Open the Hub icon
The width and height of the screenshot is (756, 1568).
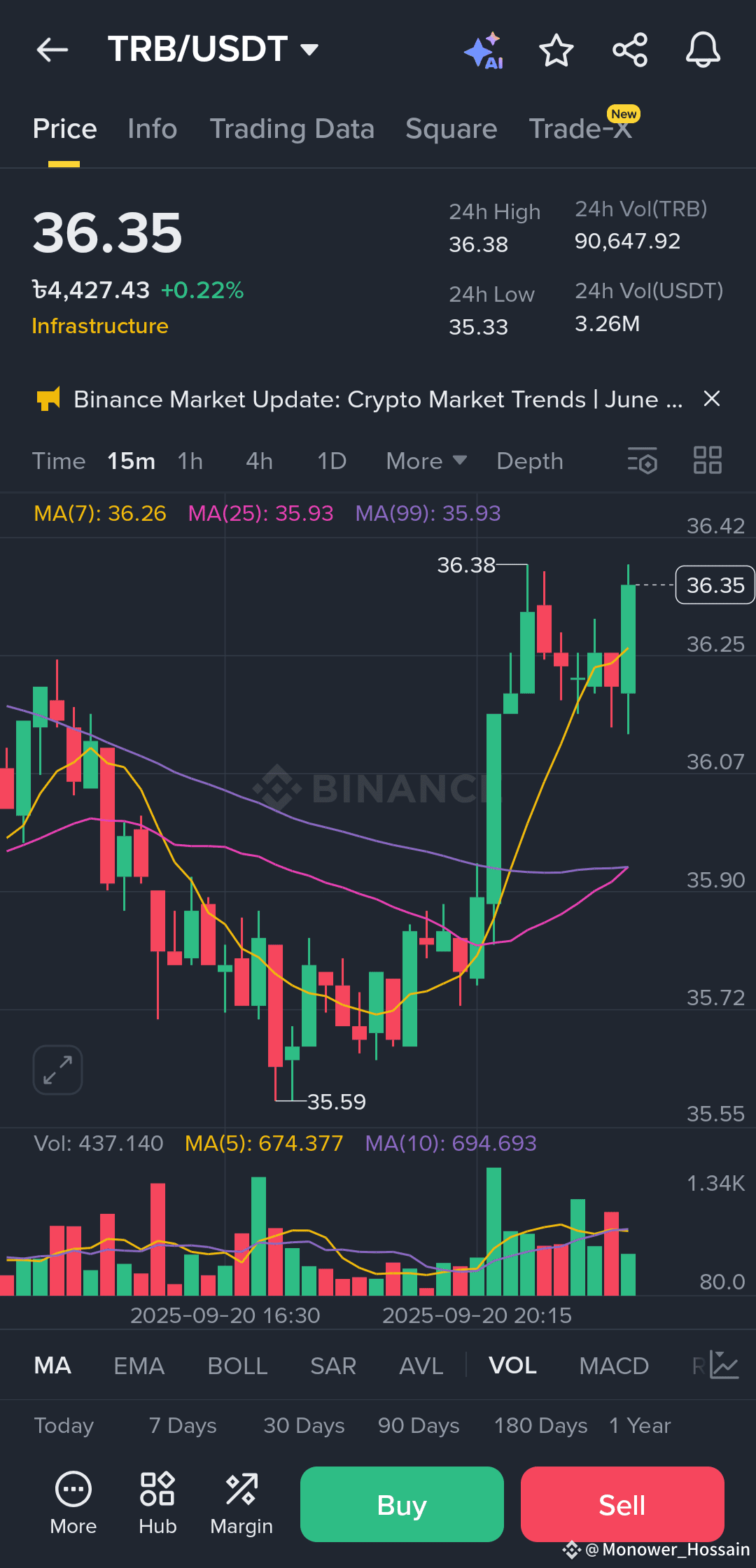[157, 1503]
